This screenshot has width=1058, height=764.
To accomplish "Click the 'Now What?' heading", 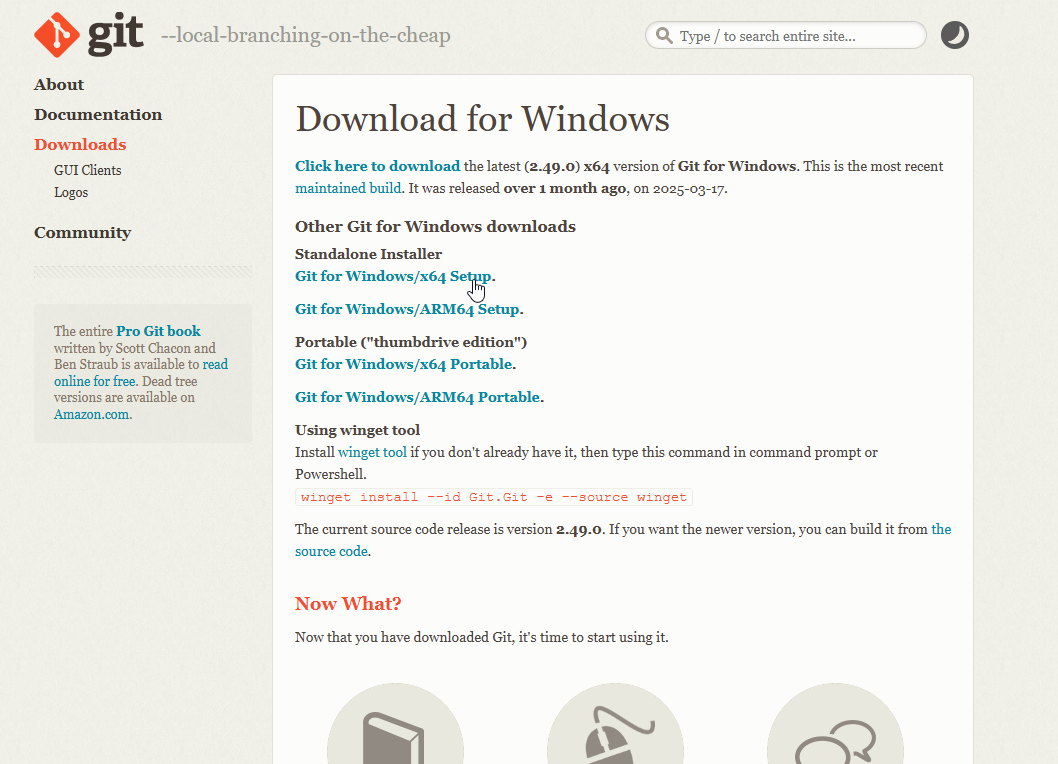I will [348, 603].
